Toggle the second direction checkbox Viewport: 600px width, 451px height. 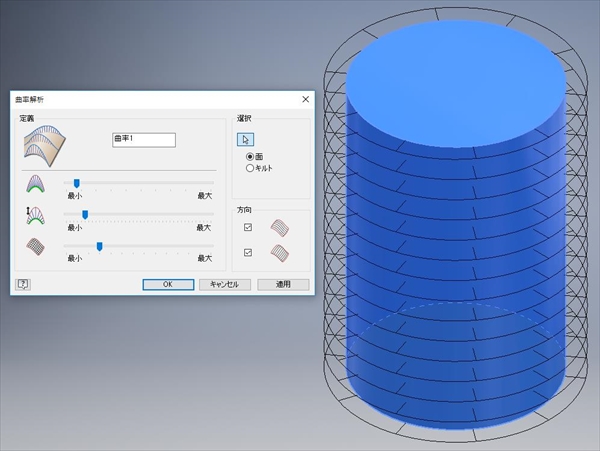click(x=248, y=253)
